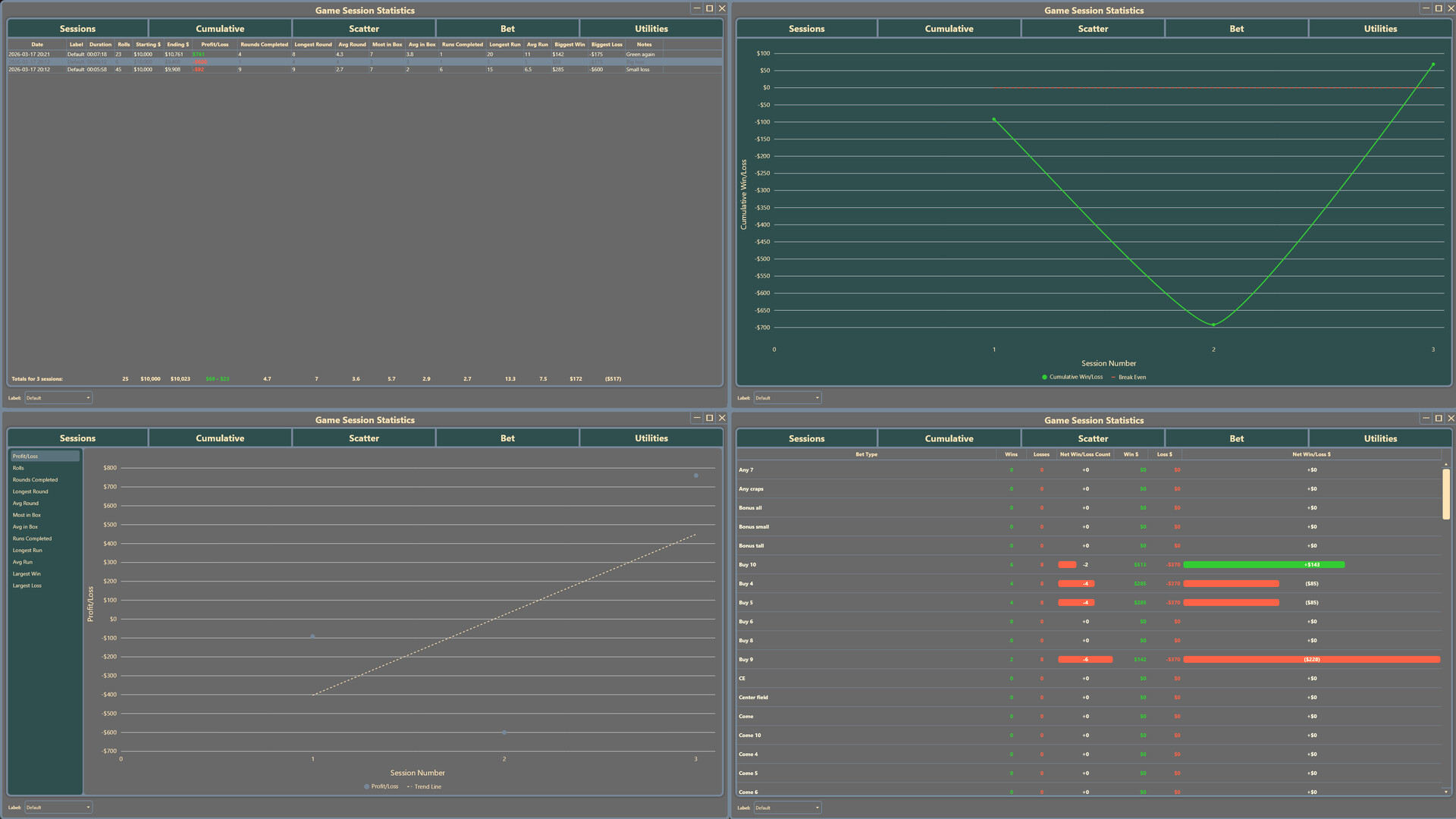Choose Largest Win in scatter metric list
Viewport: 1456px width, 819px height.
coord(27,574)
